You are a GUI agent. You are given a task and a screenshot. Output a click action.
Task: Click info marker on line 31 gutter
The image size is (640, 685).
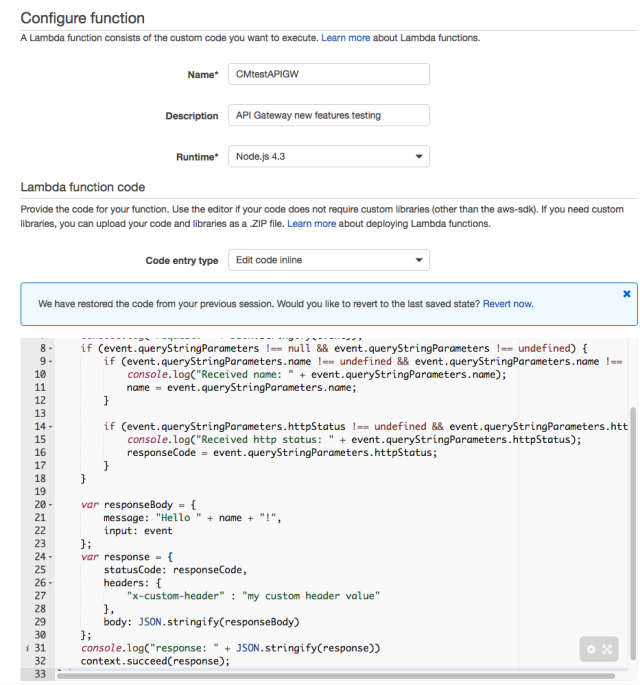[x=27, y=648]
